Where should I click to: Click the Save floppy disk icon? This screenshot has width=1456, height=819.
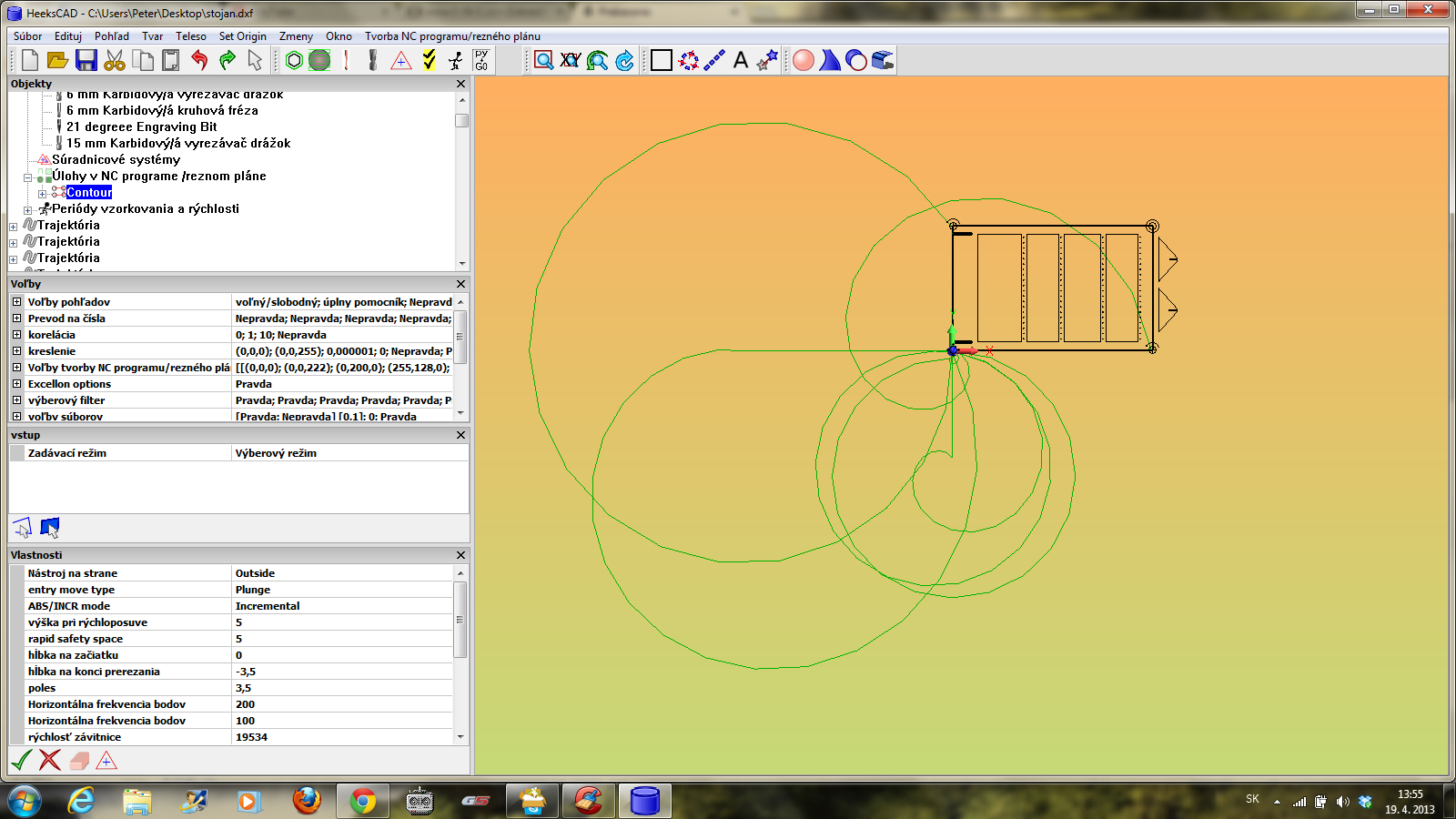[x=86, y=60]
